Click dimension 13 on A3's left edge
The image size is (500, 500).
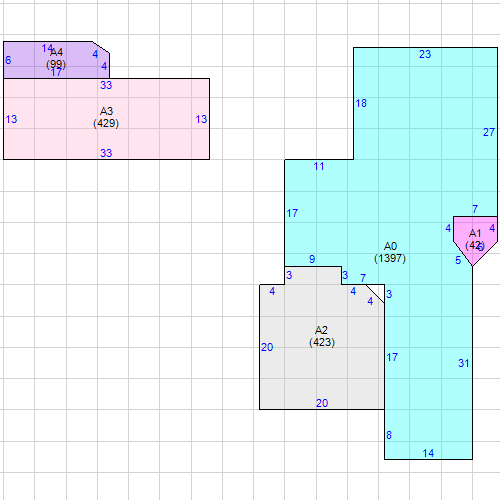[x=11, y=119]
